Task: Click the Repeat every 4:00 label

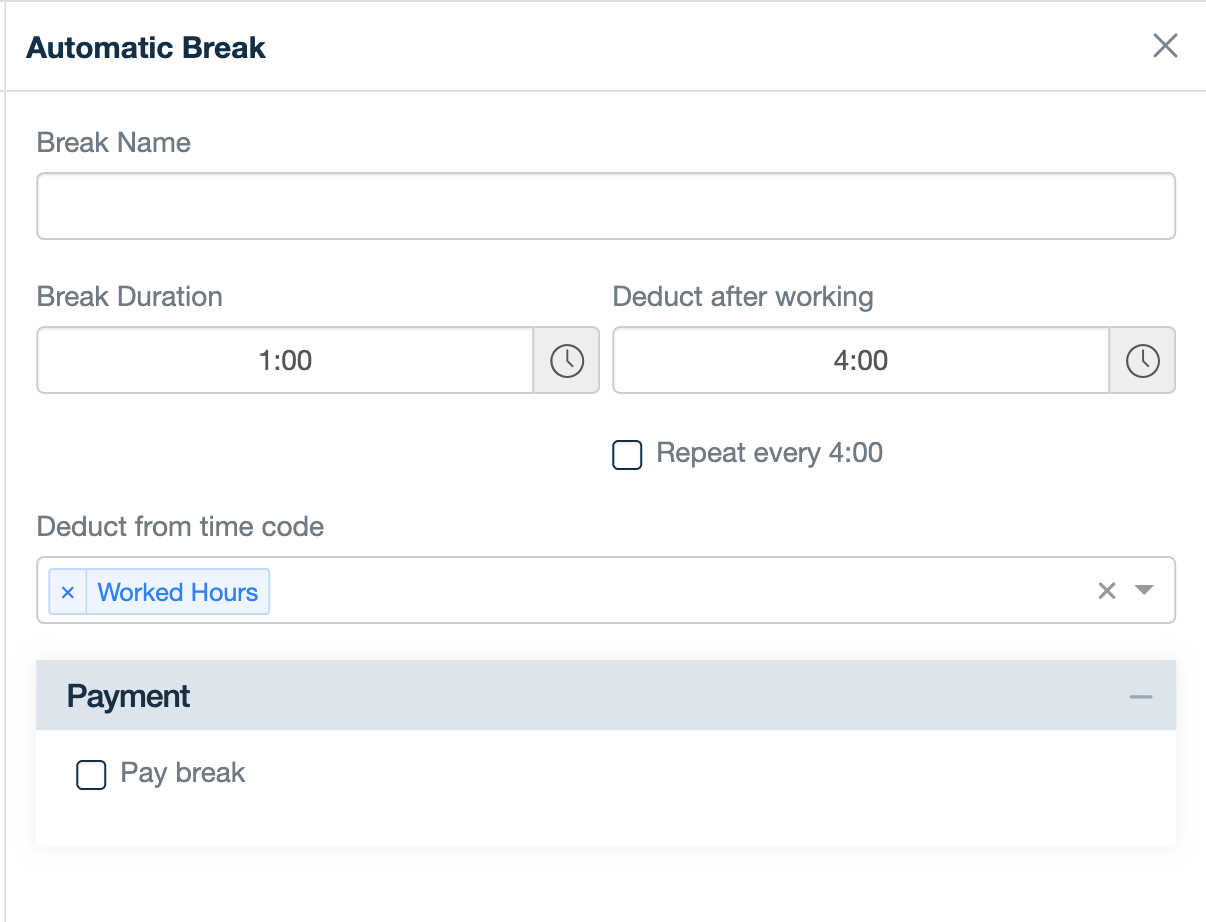Action: click(x=768, y=453)
